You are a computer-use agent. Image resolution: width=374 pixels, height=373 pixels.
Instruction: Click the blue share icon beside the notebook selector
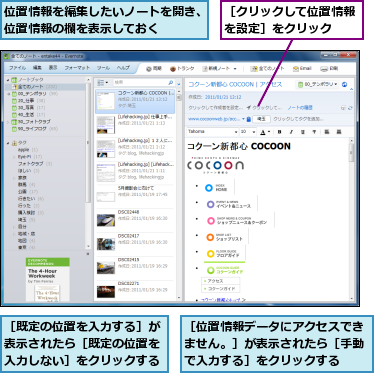pos(345,85)
